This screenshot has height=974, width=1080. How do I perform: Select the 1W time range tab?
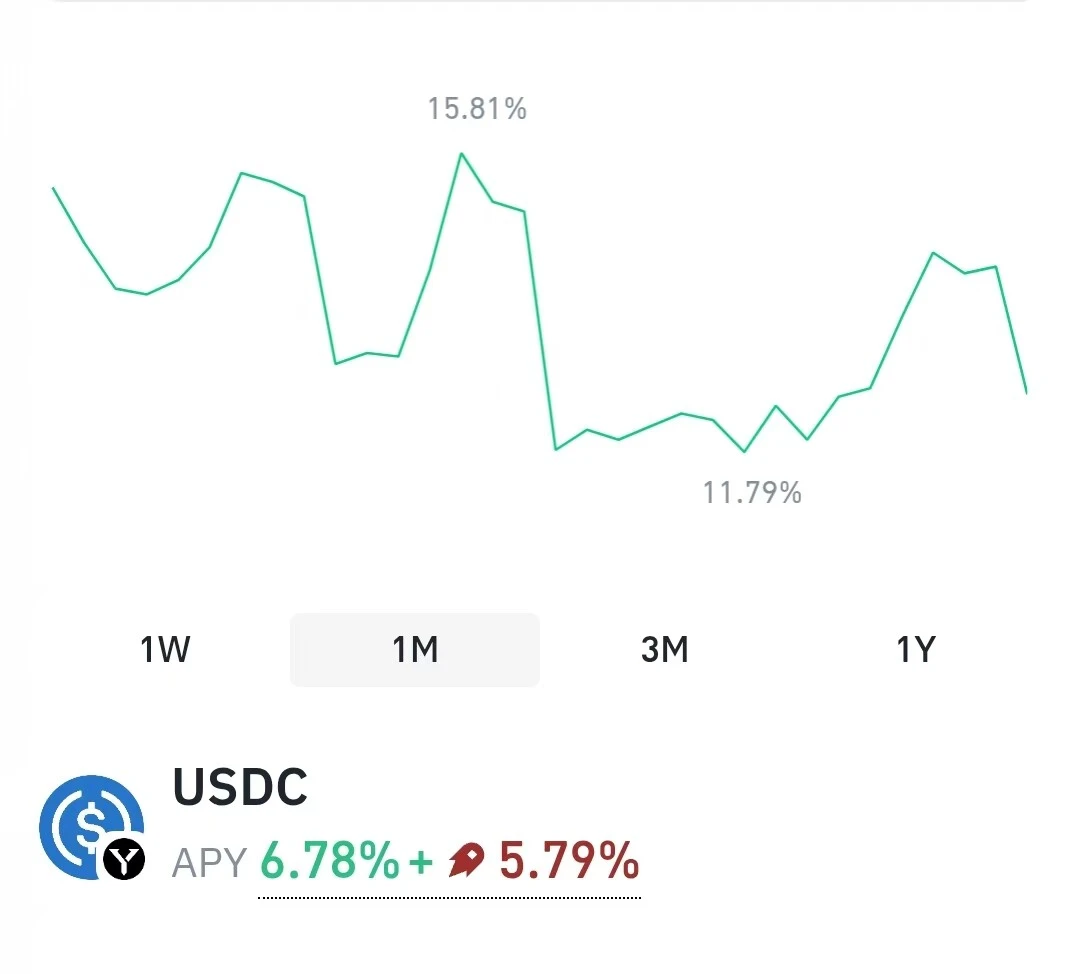[x=165, y=650]
